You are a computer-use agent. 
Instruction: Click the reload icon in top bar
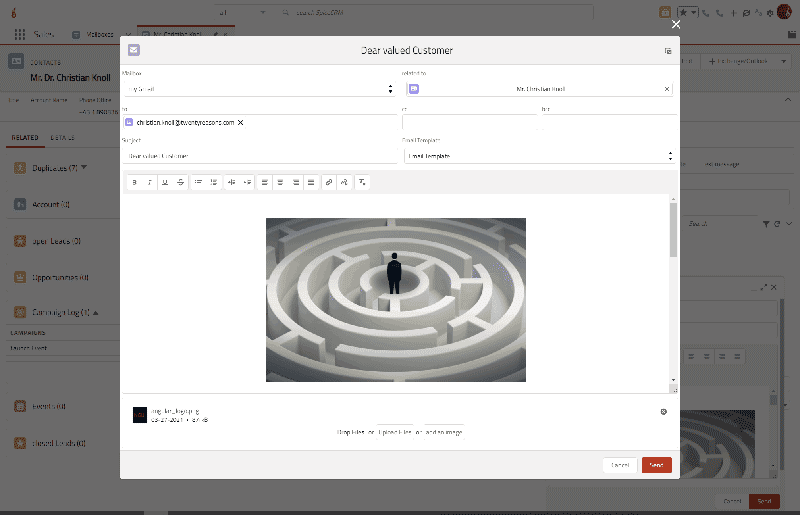[746, 13]
